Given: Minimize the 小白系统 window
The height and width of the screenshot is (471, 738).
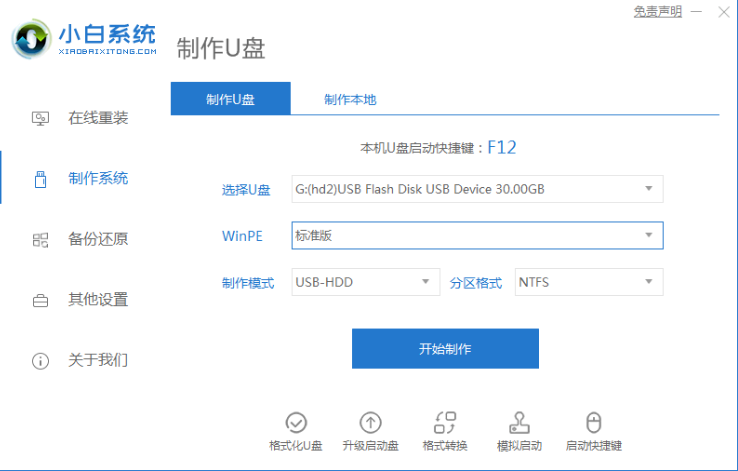Looking at the screenshot, I should point(698,12).
